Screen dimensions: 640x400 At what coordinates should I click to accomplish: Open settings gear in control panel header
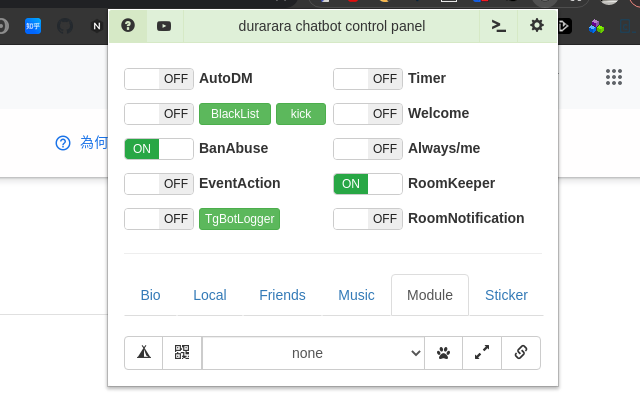coord(537,25)
